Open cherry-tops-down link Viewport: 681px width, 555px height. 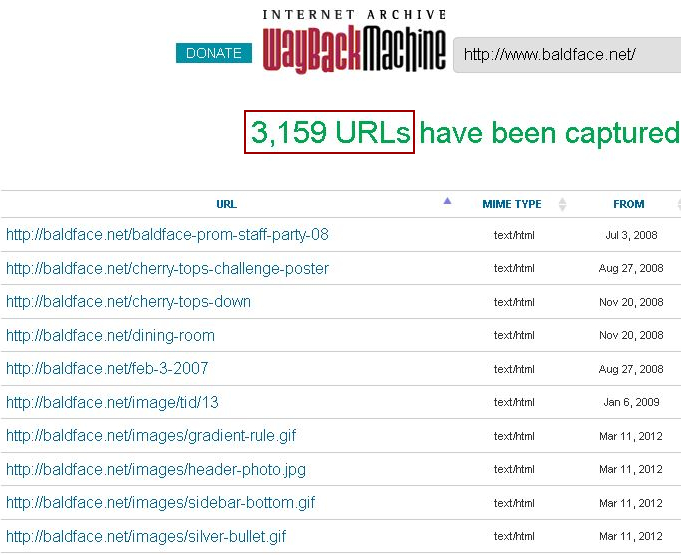129,301
